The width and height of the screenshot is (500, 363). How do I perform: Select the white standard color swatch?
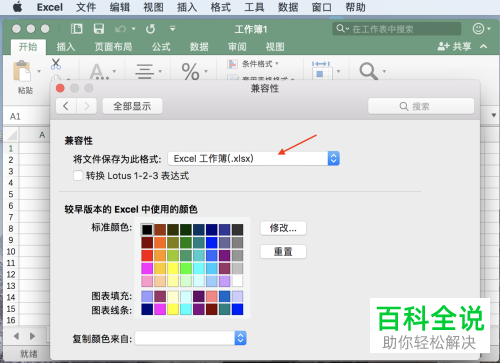237,281
